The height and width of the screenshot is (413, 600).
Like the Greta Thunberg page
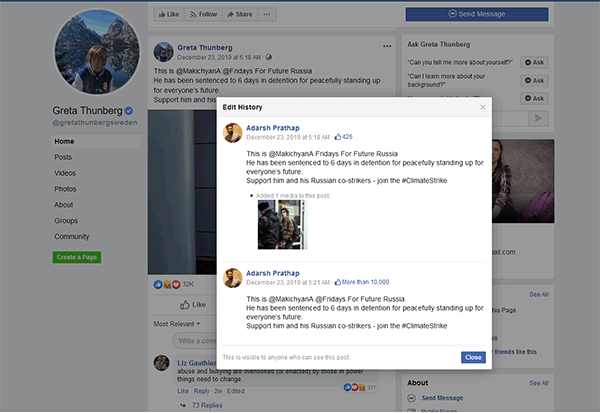tap(169, 14)
